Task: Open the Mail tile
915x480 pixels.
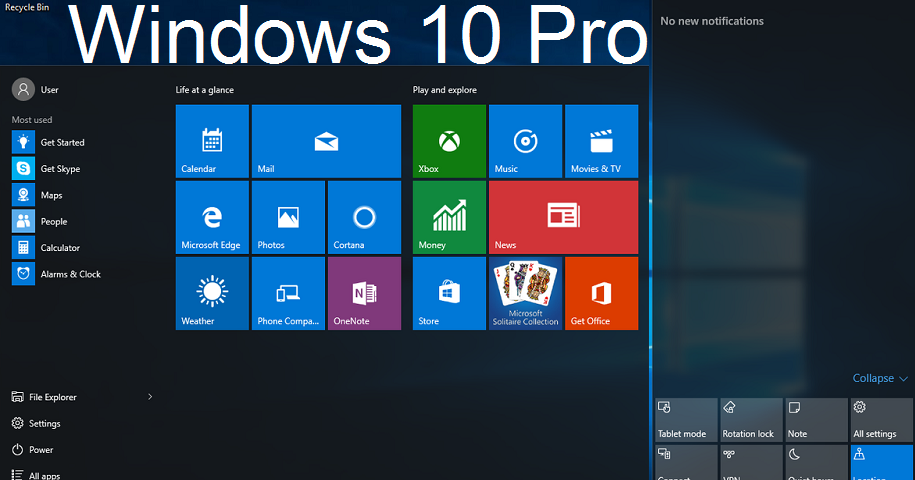Action: (x=326, y=141)
